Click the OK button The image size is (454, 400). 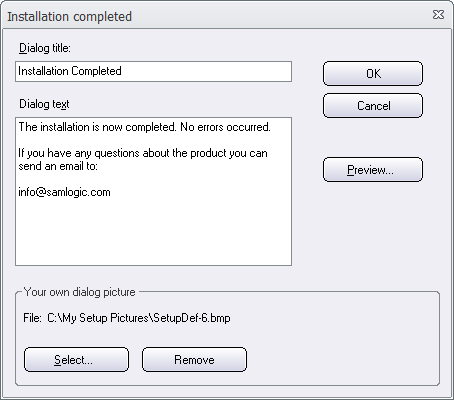[x=373, y=73]
